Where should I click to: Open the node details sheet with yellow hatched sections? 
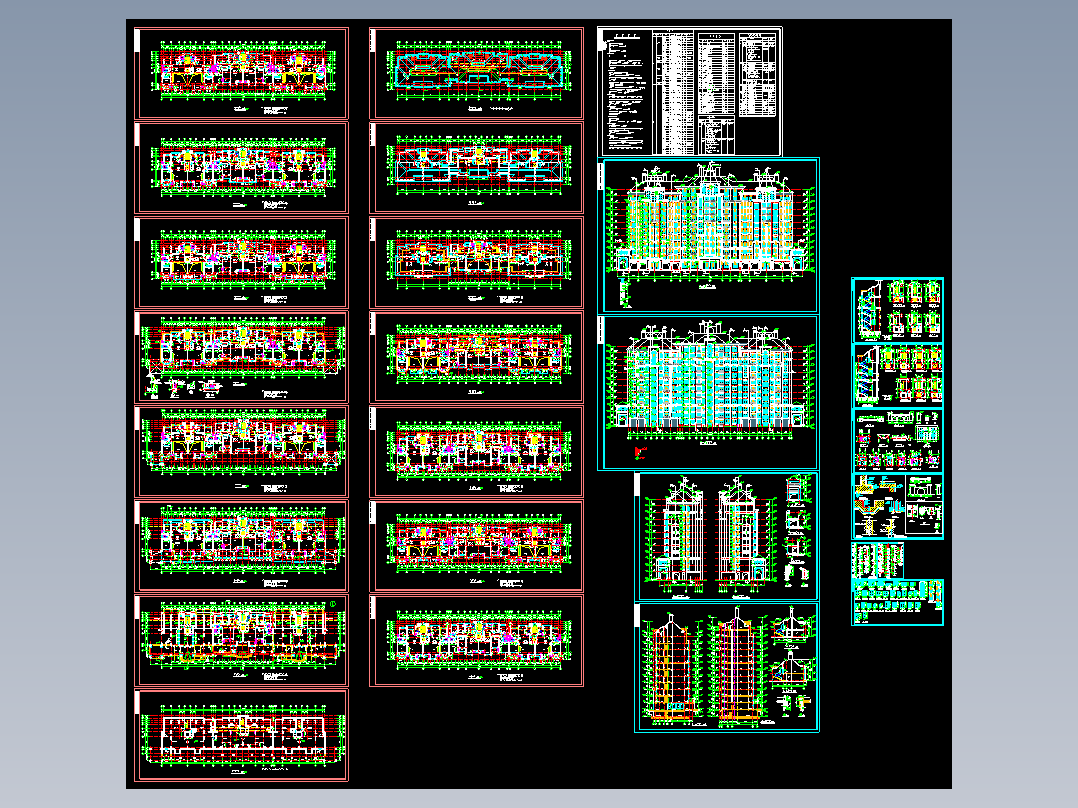tap(897, 506)
